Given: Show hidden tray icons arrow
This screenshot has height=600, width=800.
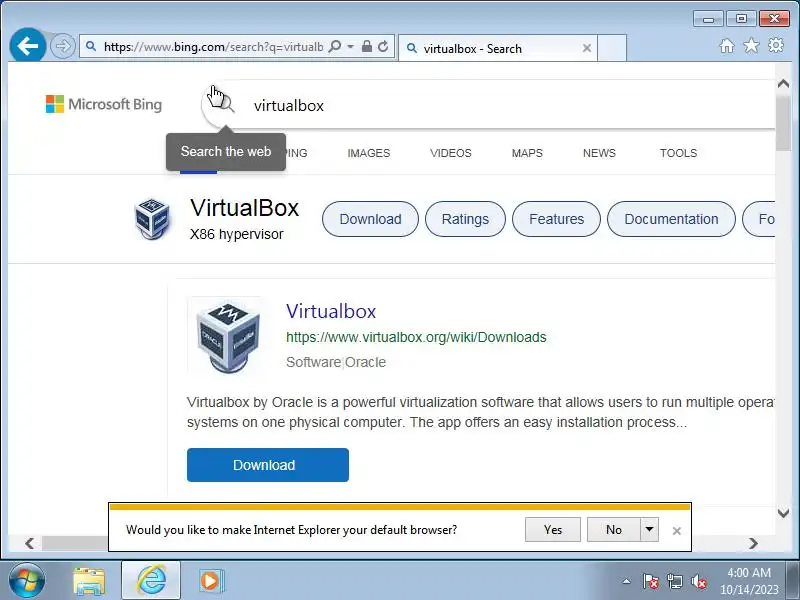Looking at the screenshot, I should point(627,581).
